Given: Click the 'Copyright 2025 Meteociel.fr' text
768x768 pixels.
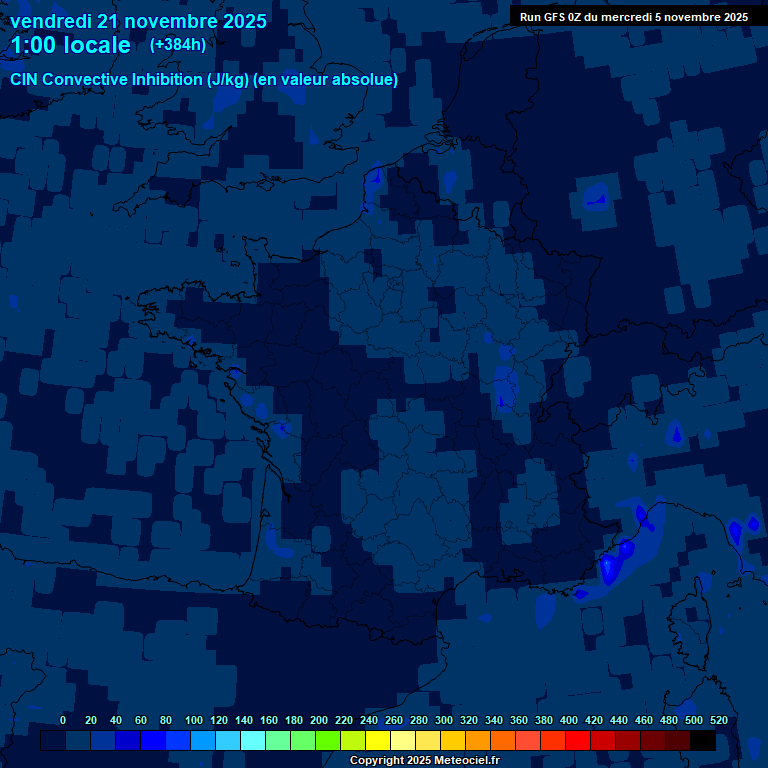Looking at the screenshot, I should pos(425,760).
